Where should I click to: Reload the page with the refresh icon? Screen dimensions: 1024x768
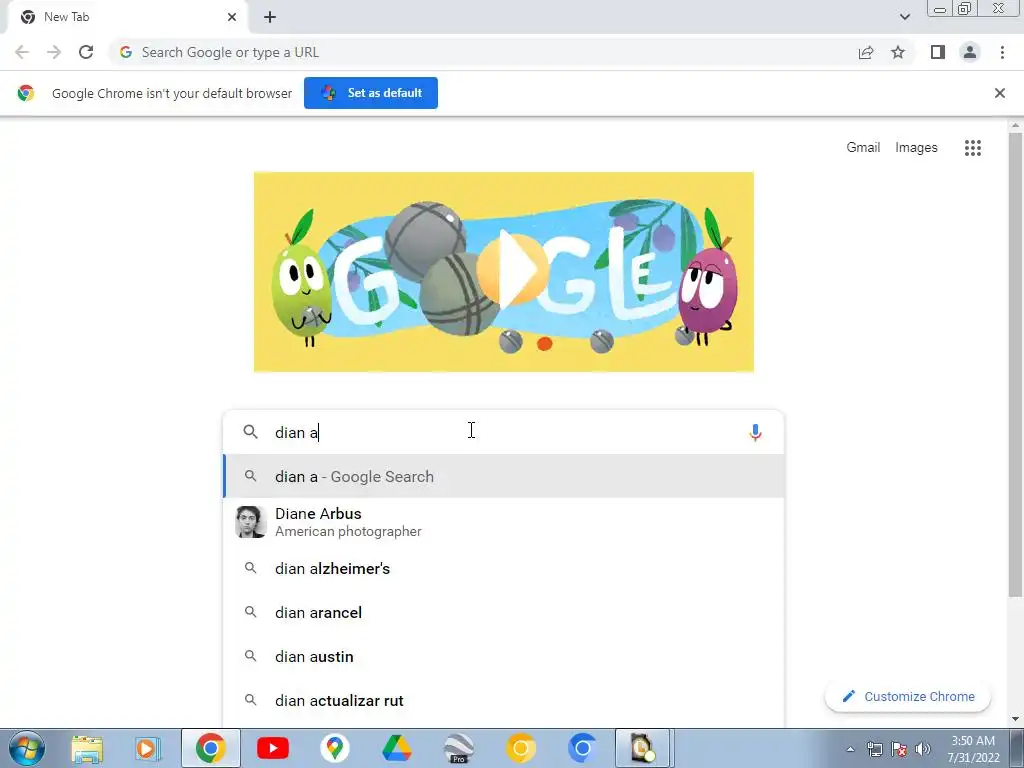(x=86, y=52)
